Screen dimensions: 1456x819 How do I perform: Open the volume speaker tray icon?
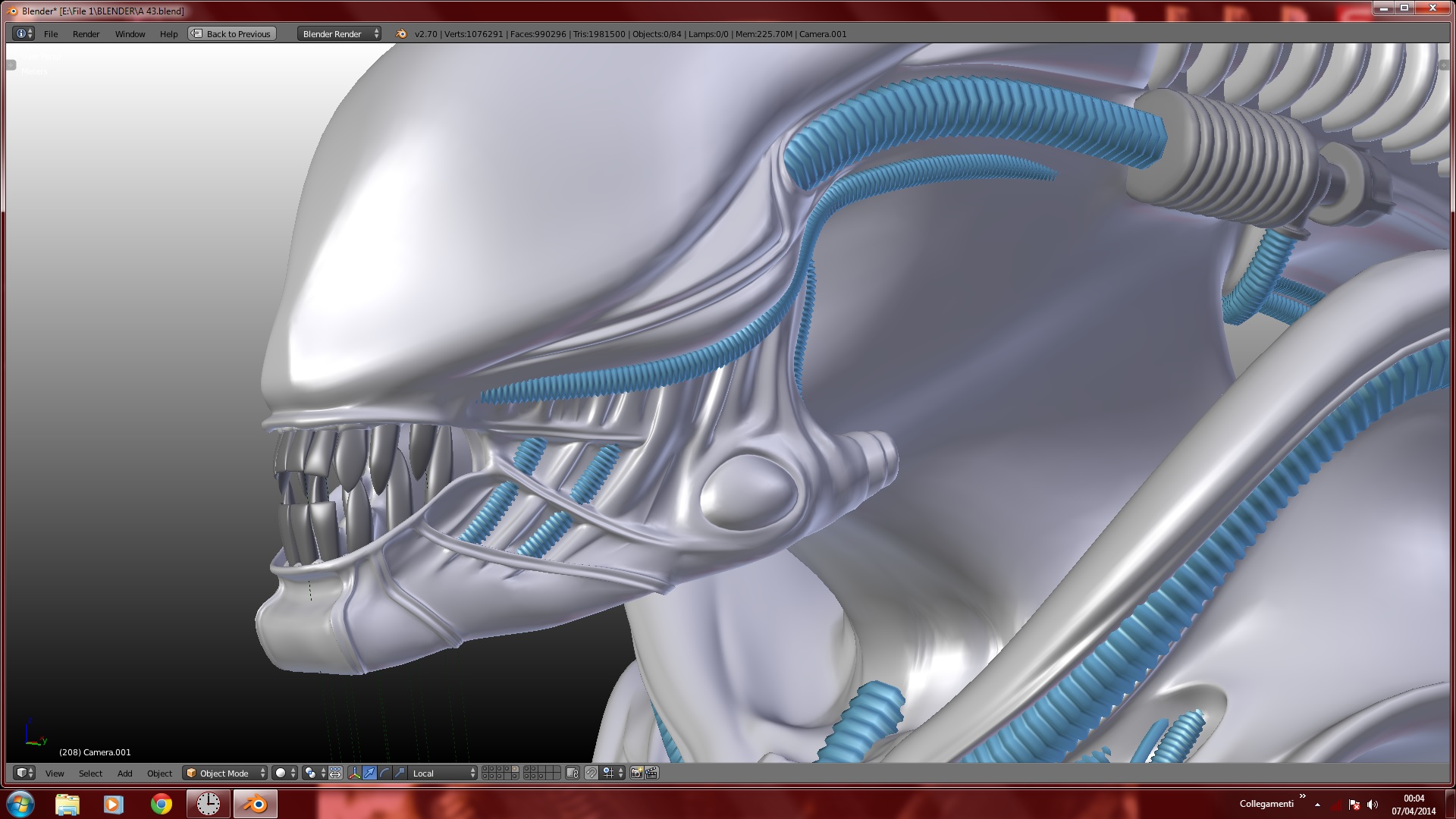point(1372,805)
